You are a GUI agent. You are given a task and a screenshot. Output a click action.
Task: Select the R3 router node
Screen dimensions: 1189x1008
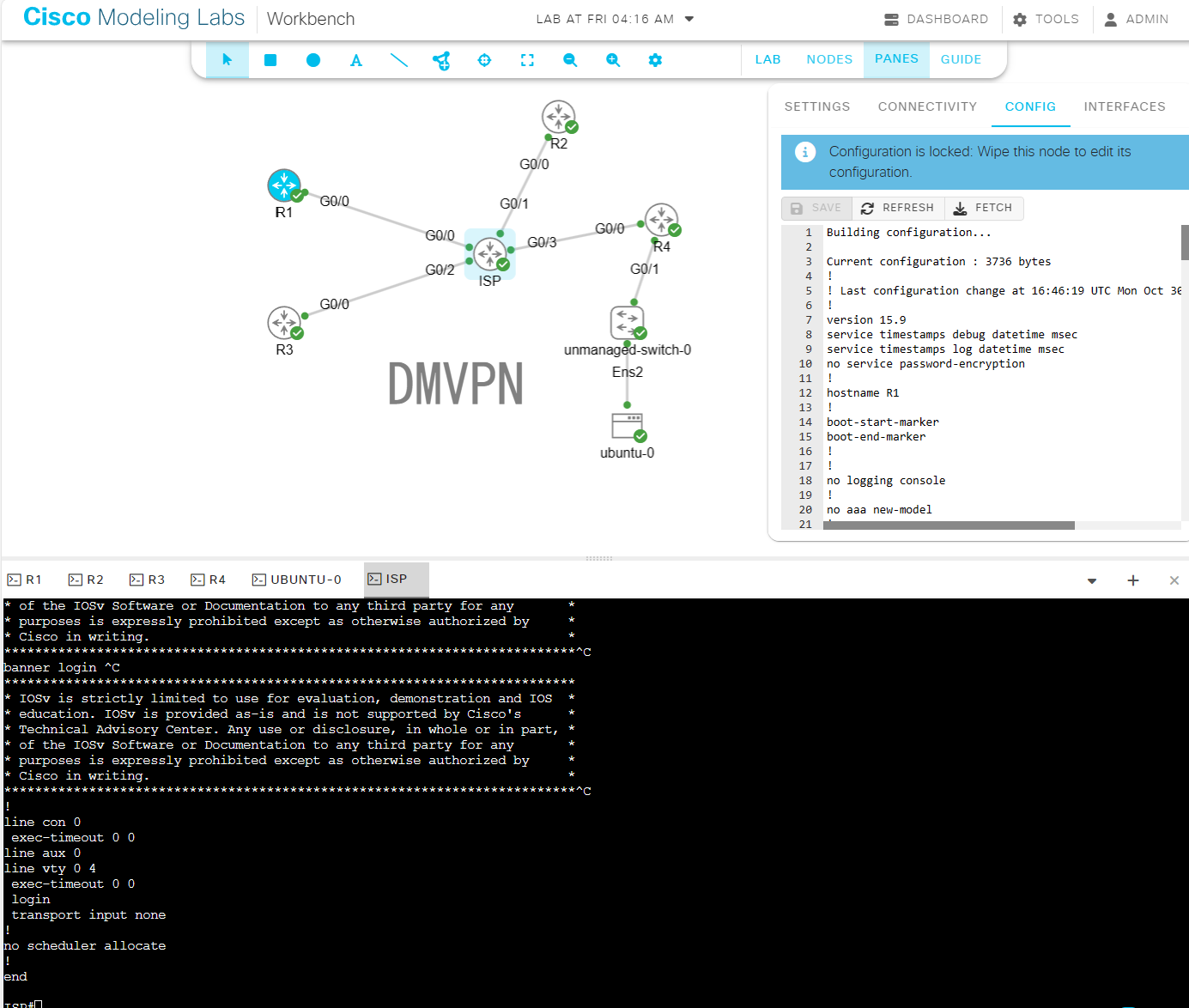[284, 323]
